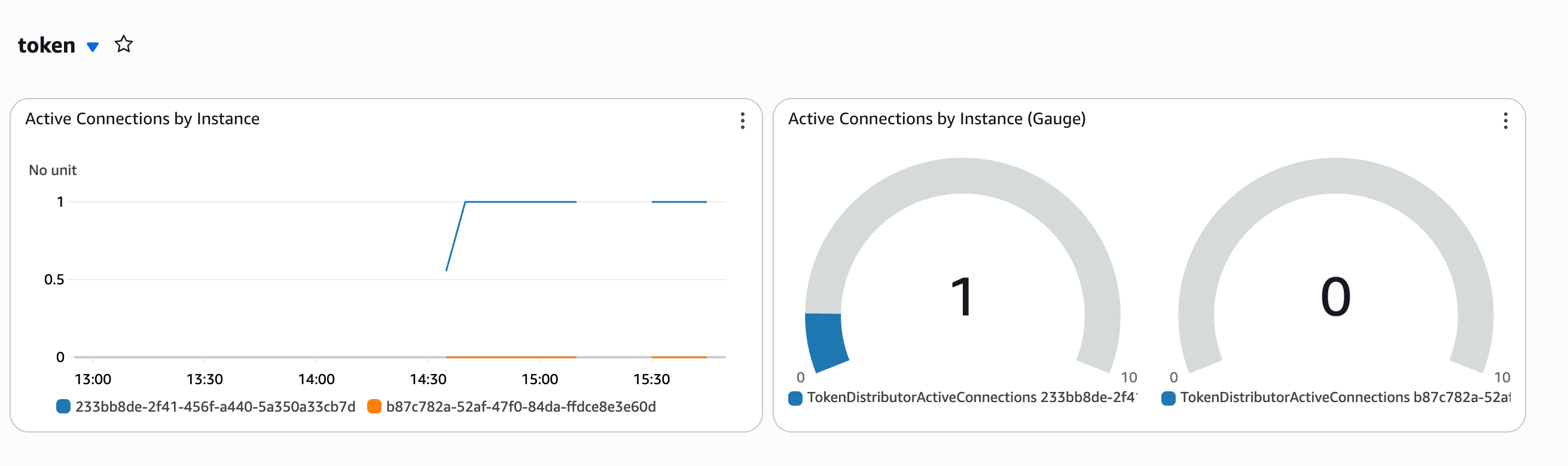Click the line chart's 'Active Connections by Instance' title
1568x466 pixels.
click(x=142, y=119)
